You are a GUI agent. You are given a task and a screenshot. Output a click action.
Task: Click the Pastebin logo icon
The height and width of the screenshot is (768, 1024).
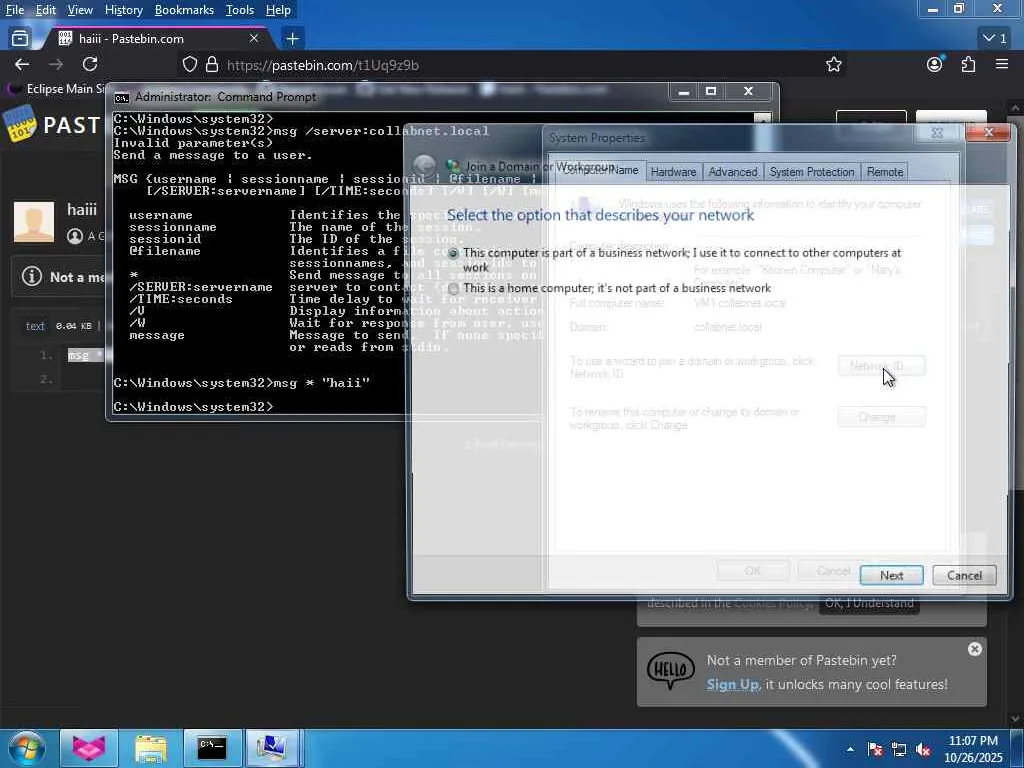(20, 124)
